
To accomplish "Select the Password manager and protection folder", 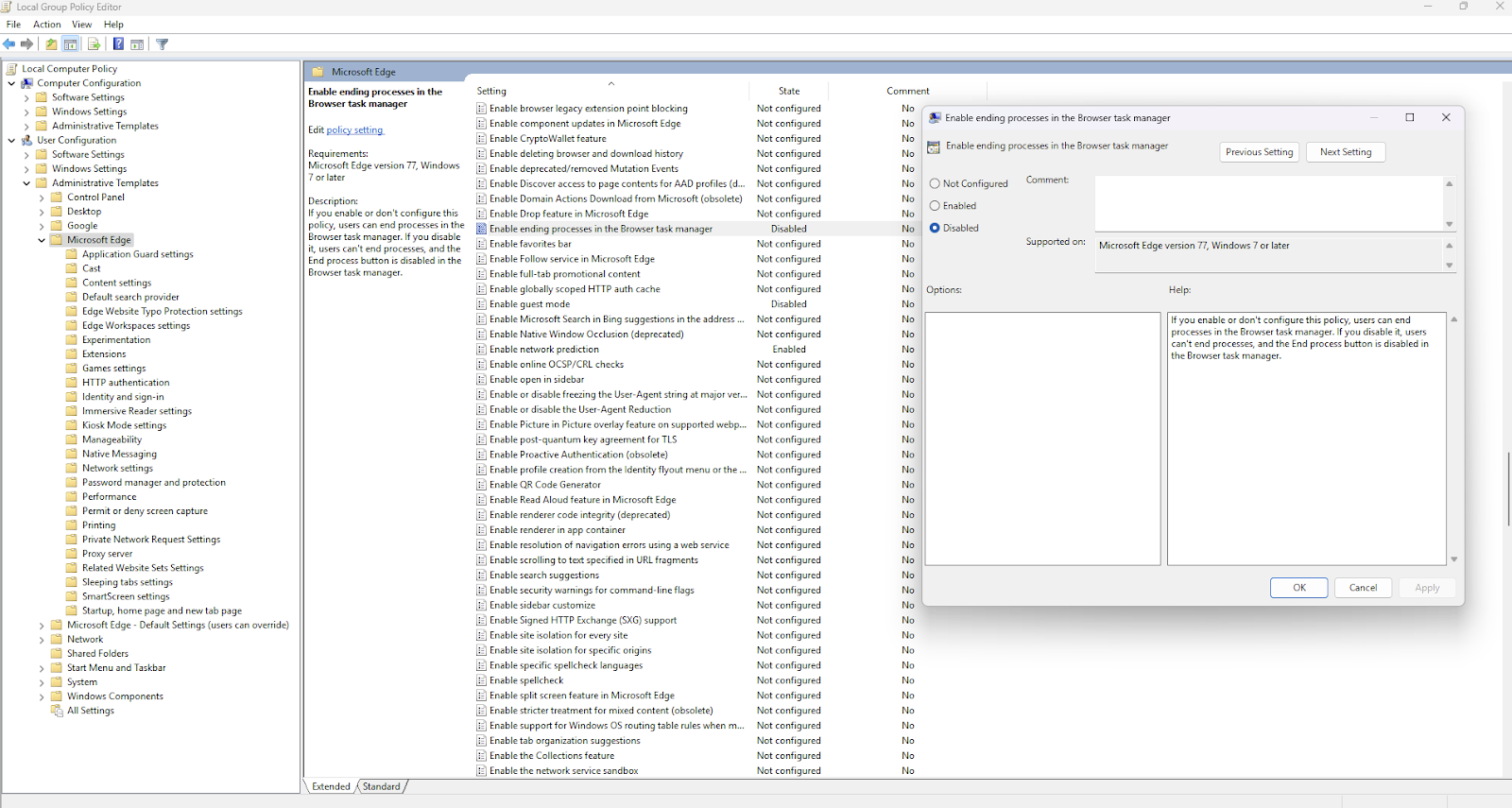I will point(154,483).
